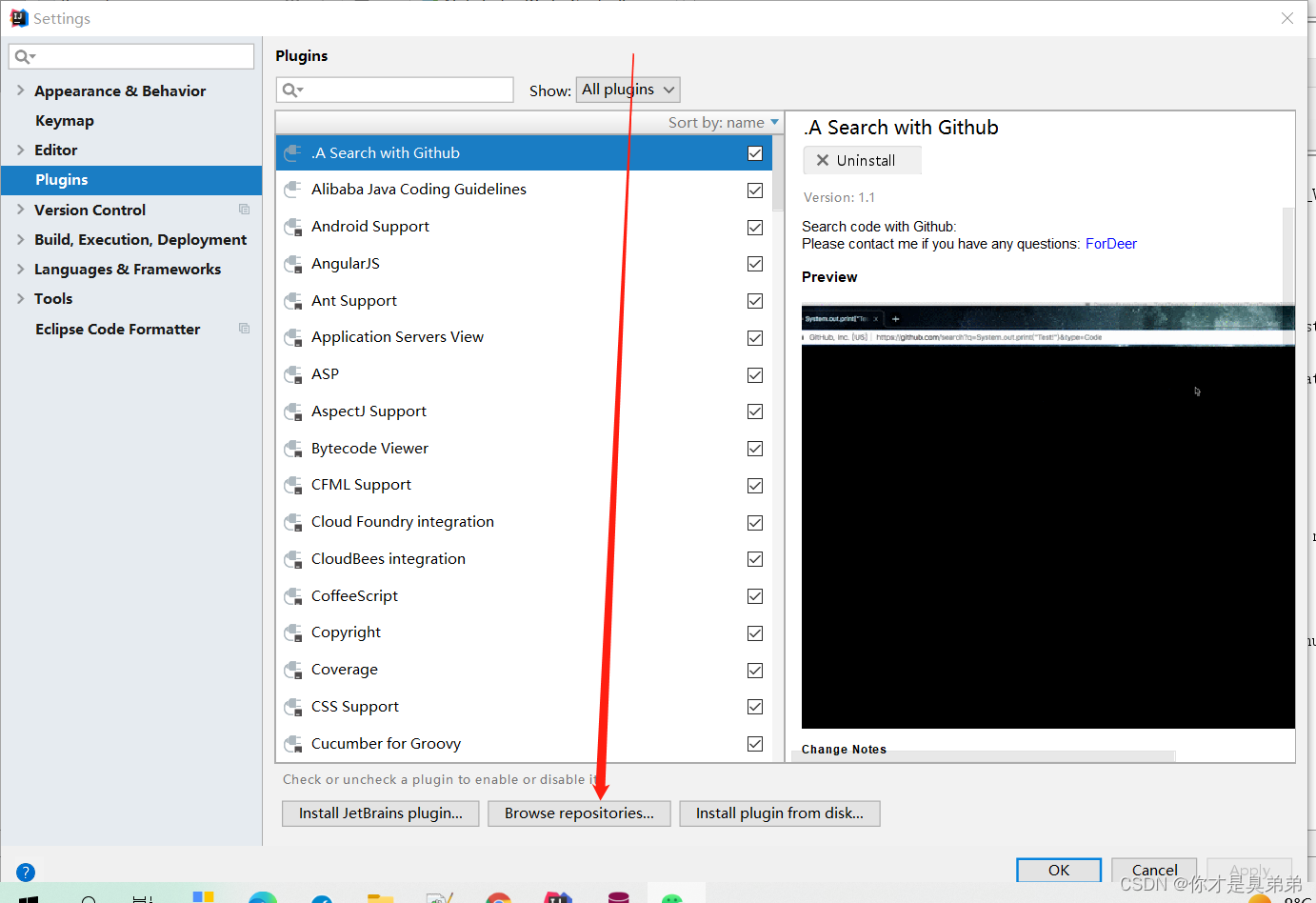Open the help question-mark icon at bottom left
The image size is (1316, 903).
(x=25, y=872)
